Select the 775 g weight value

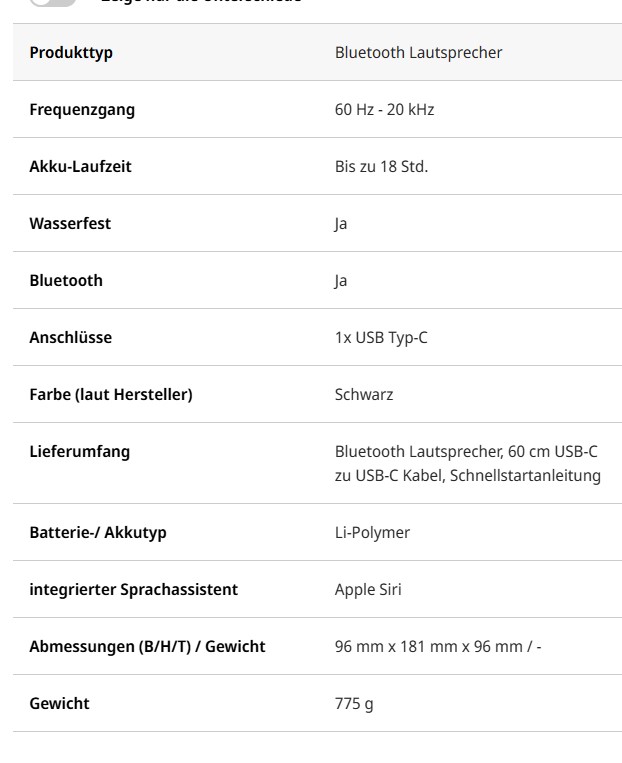354,704
